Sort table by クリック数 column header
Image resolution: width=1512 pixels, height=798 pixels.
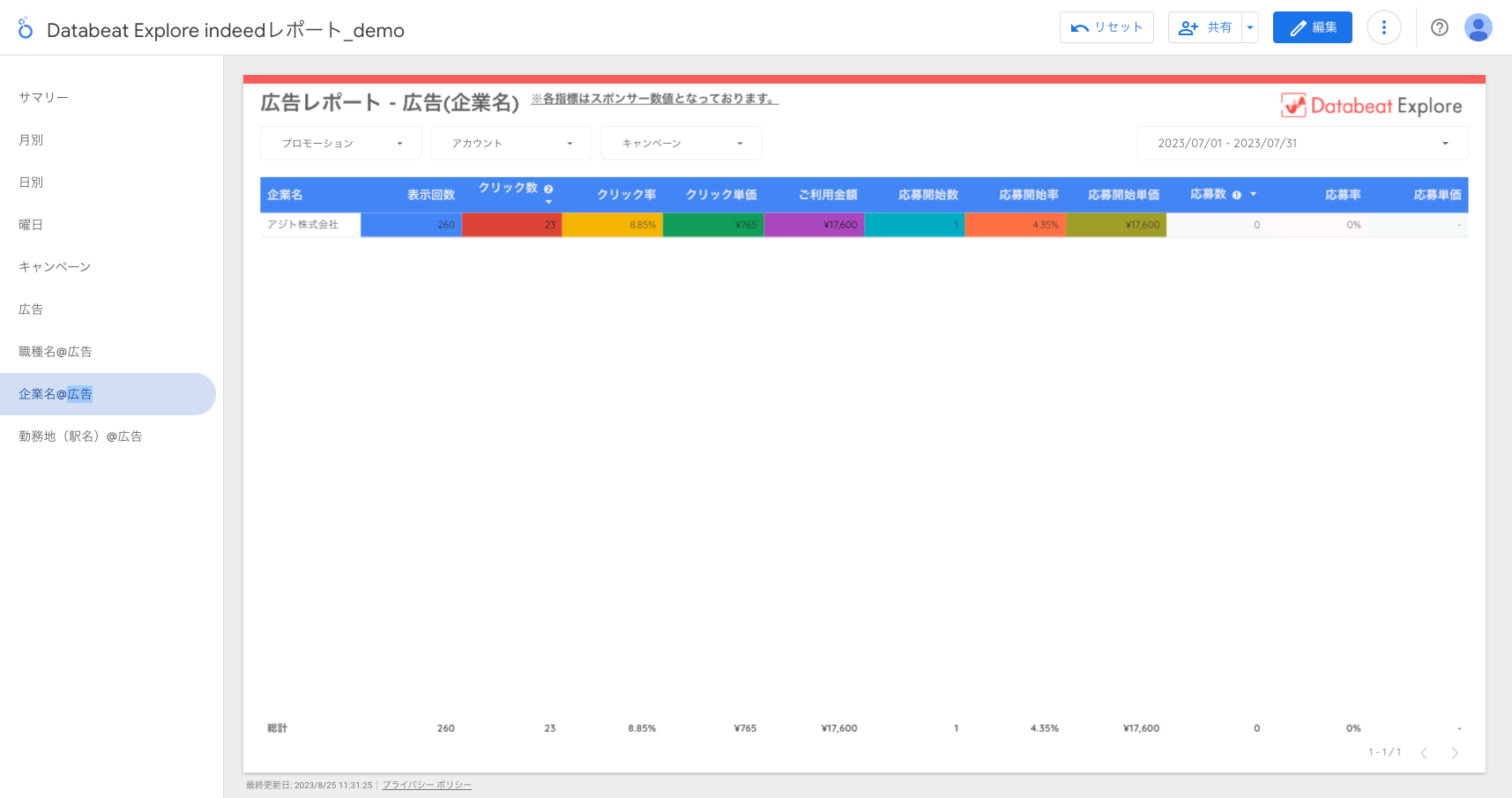point(508,188)
